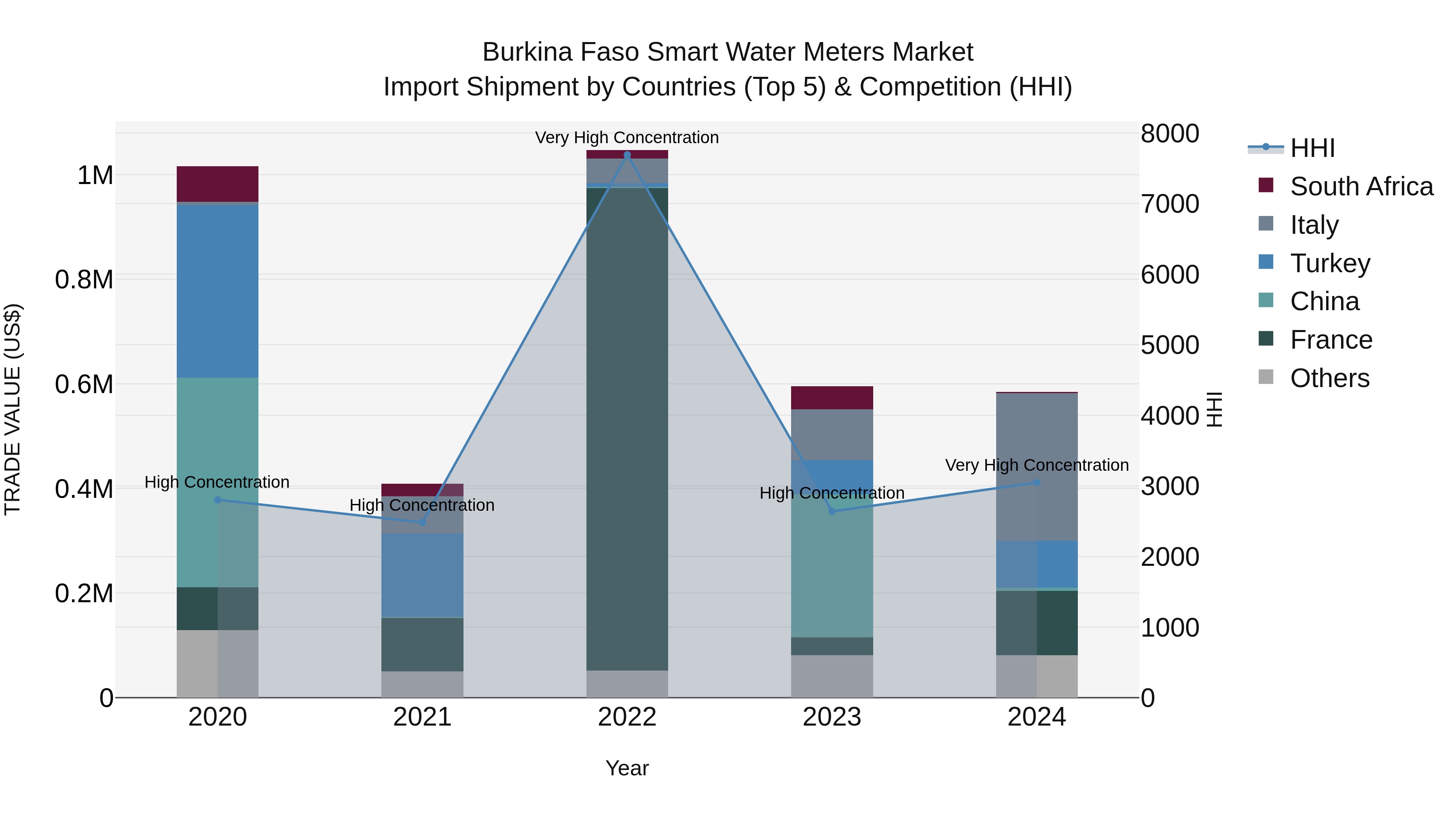Click the Turkey segment of the 2020 bar
Image resolution: width=1456 pixels, height=819 pixels.
218,291
